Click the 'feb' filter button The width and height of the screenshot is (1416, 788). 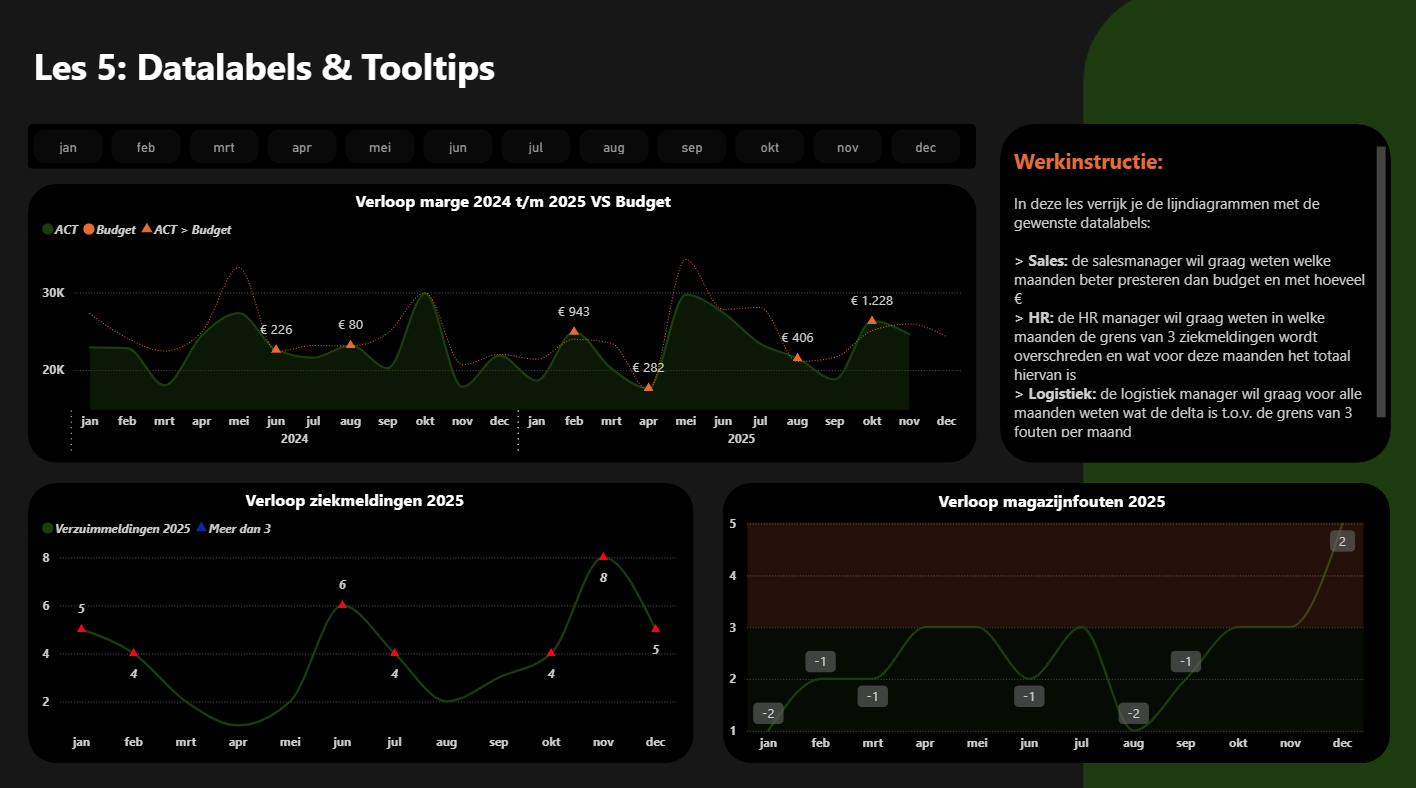click(146, 146)
